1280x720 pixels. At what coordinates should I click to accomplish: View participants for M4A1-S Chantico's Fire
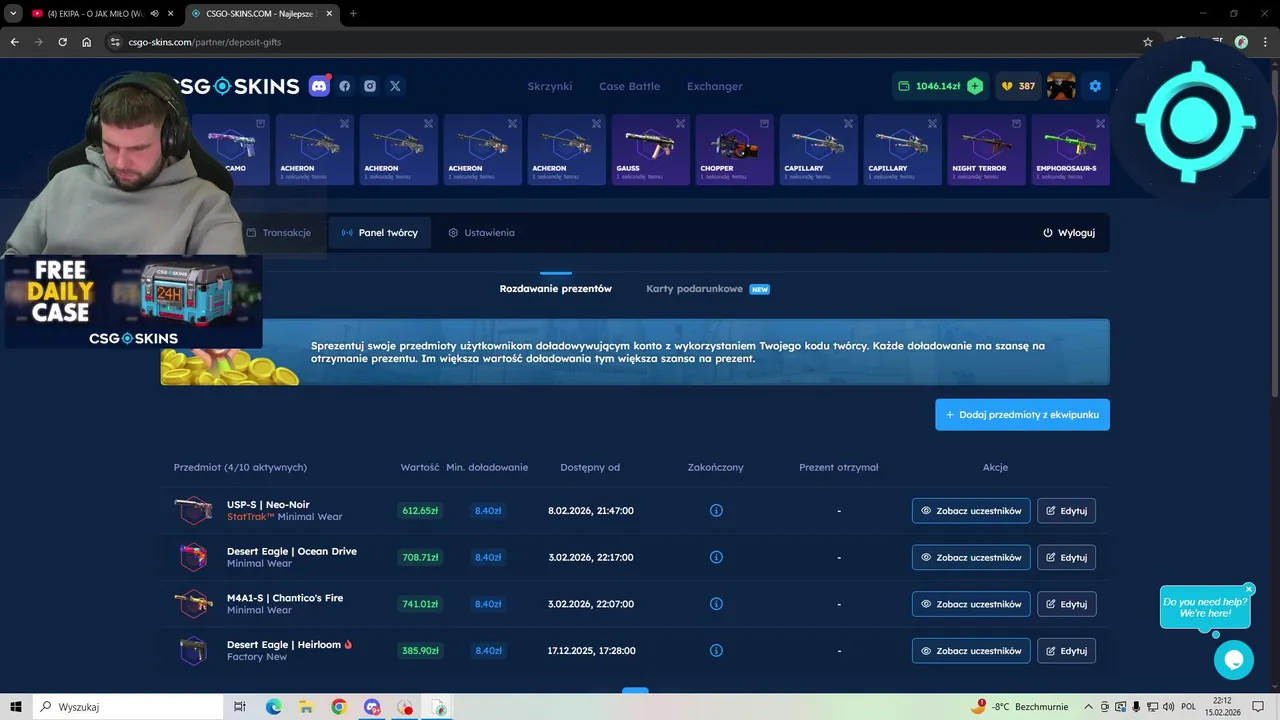pos(971,604)
